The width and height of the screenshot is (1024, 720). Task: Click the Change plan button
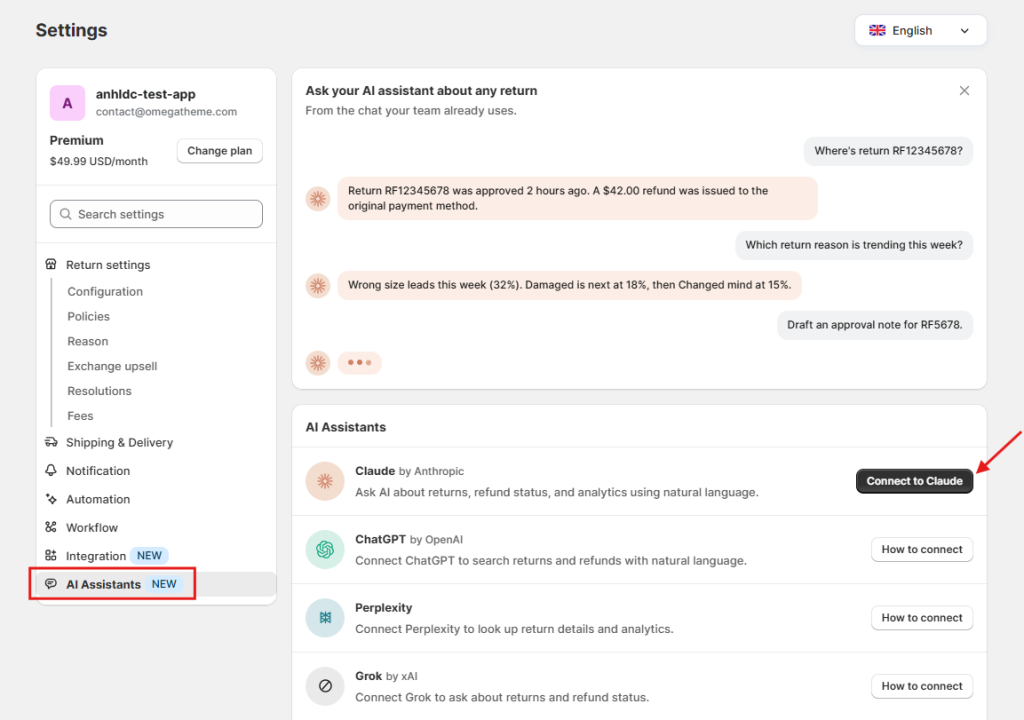pyautogui.click(x=219, y=151)
